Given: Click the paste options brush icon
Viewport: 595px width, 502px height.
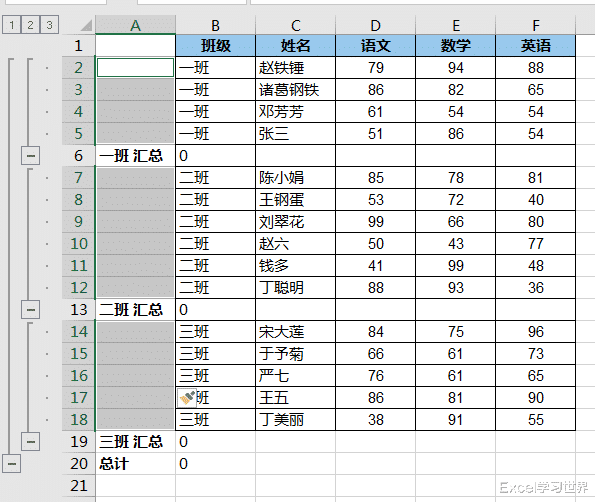Looking at the screenshot, I should click(x=187, y=398).
